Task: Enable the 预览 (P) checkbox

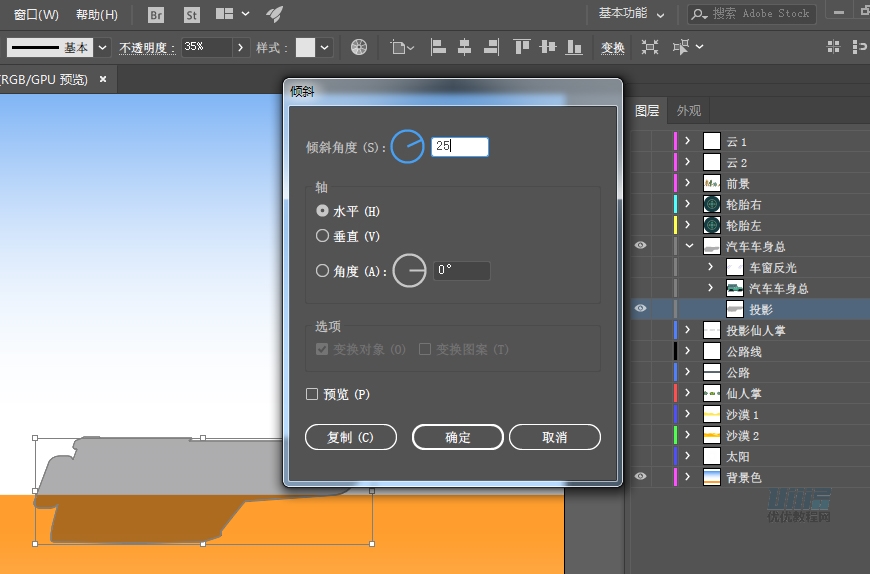Action: click(312, 394)
